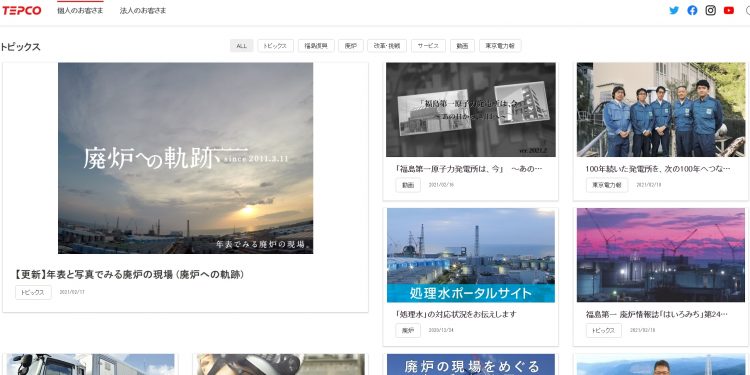This screenshot has height=375, width=750.
Task: Filter by 東京電力報 category
Action: [x=500, y=46]
